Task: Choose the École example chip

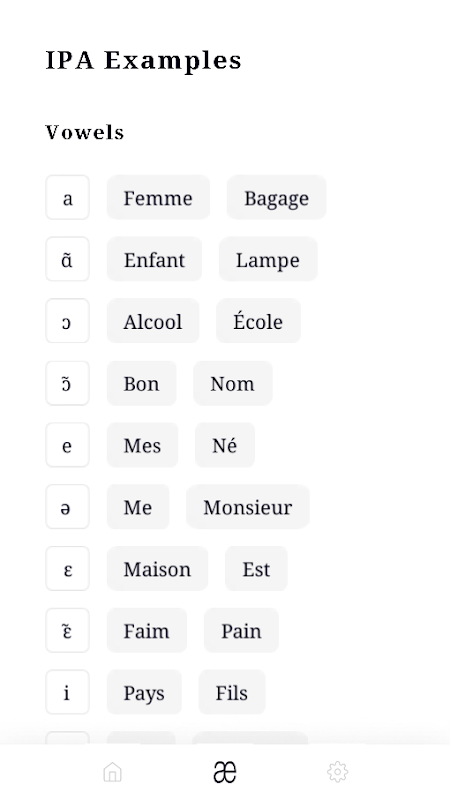Action: pos(258,321)
